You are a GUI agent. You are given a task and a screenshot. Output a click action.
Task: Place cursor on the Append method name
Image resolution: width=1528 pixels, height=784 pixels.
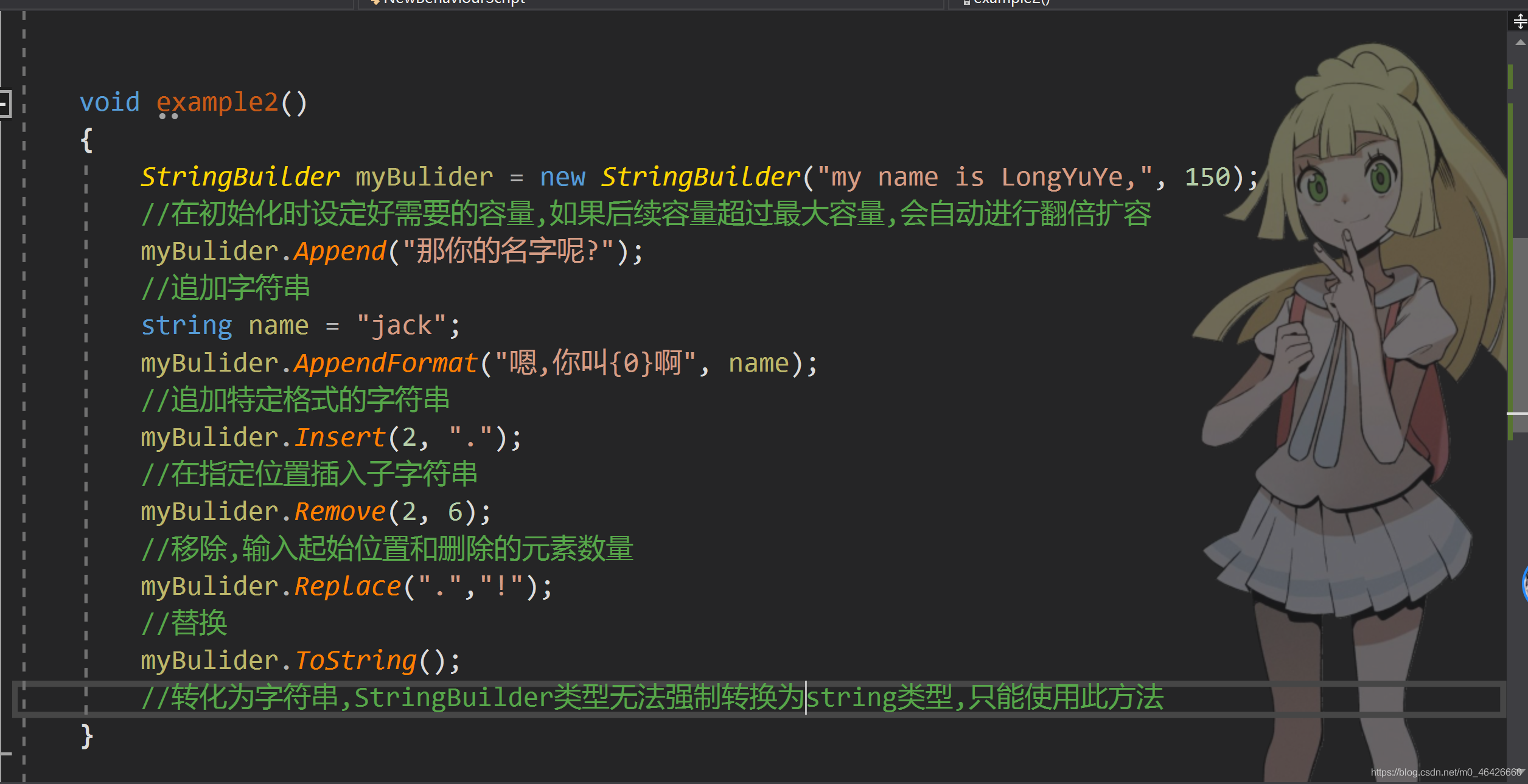[x=339, y=250]
